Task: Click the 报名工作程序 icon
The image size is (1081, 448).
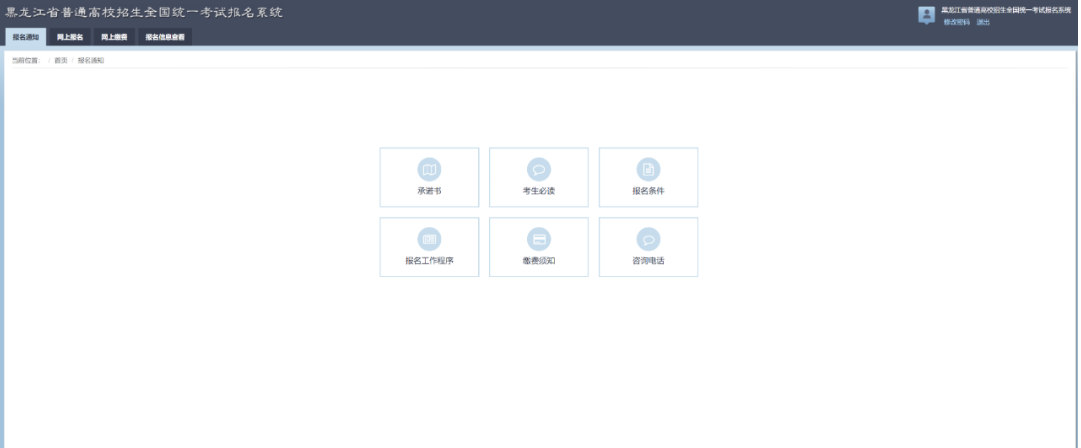Action: (429, 239)
